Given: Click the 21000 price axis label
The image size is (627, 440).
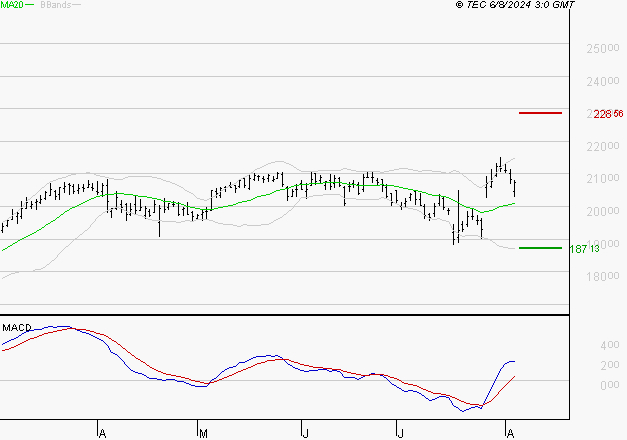Looking at the screenshot, I should pos(603,179).
